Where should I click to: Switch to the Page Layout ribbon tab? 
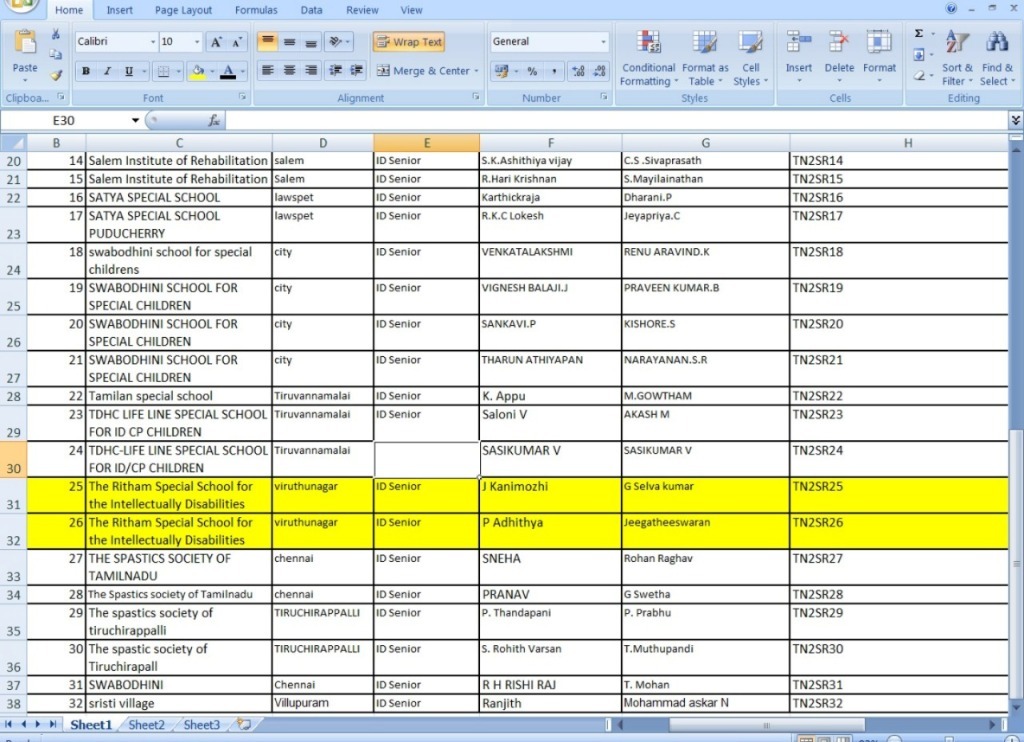[184, 10]
